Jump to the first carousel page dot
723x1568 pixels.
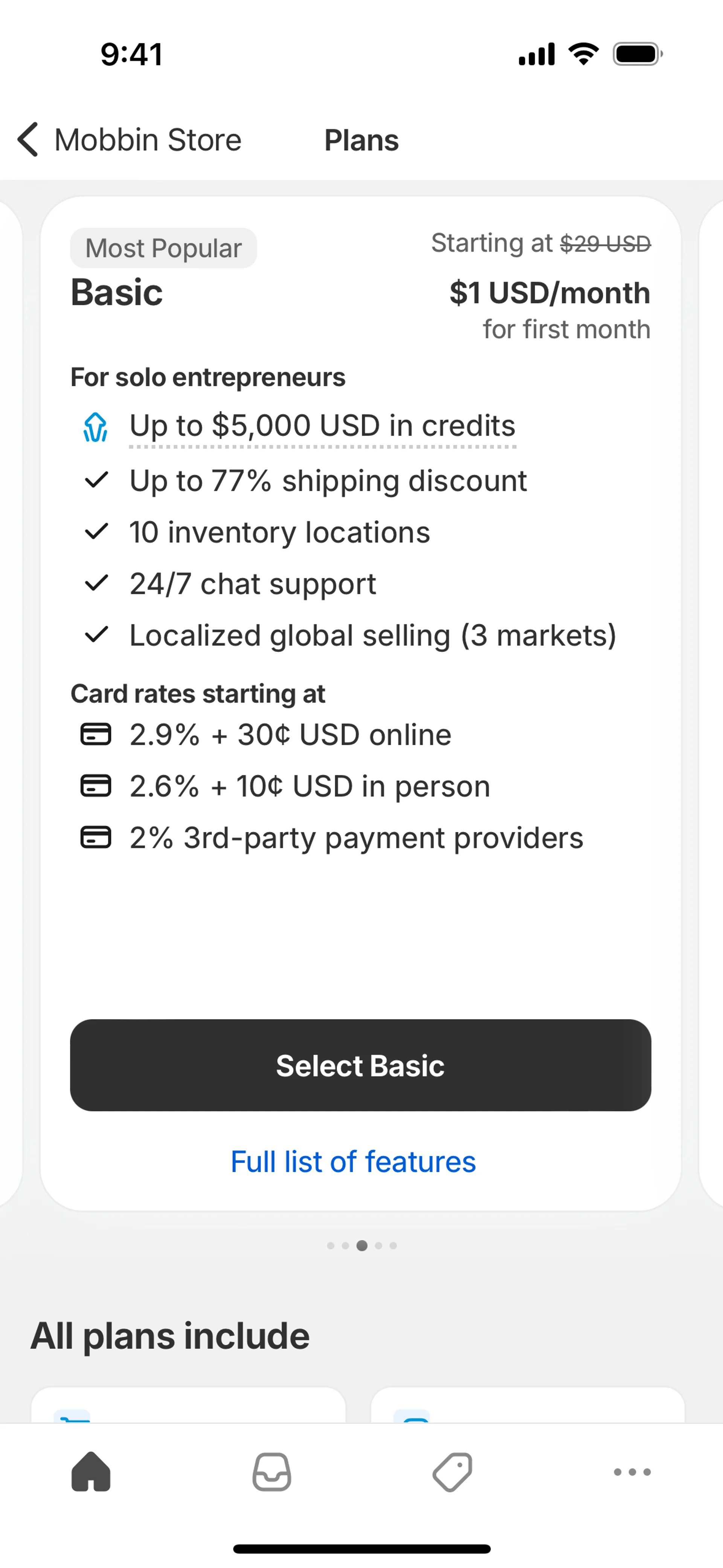tap(331, 1246)
